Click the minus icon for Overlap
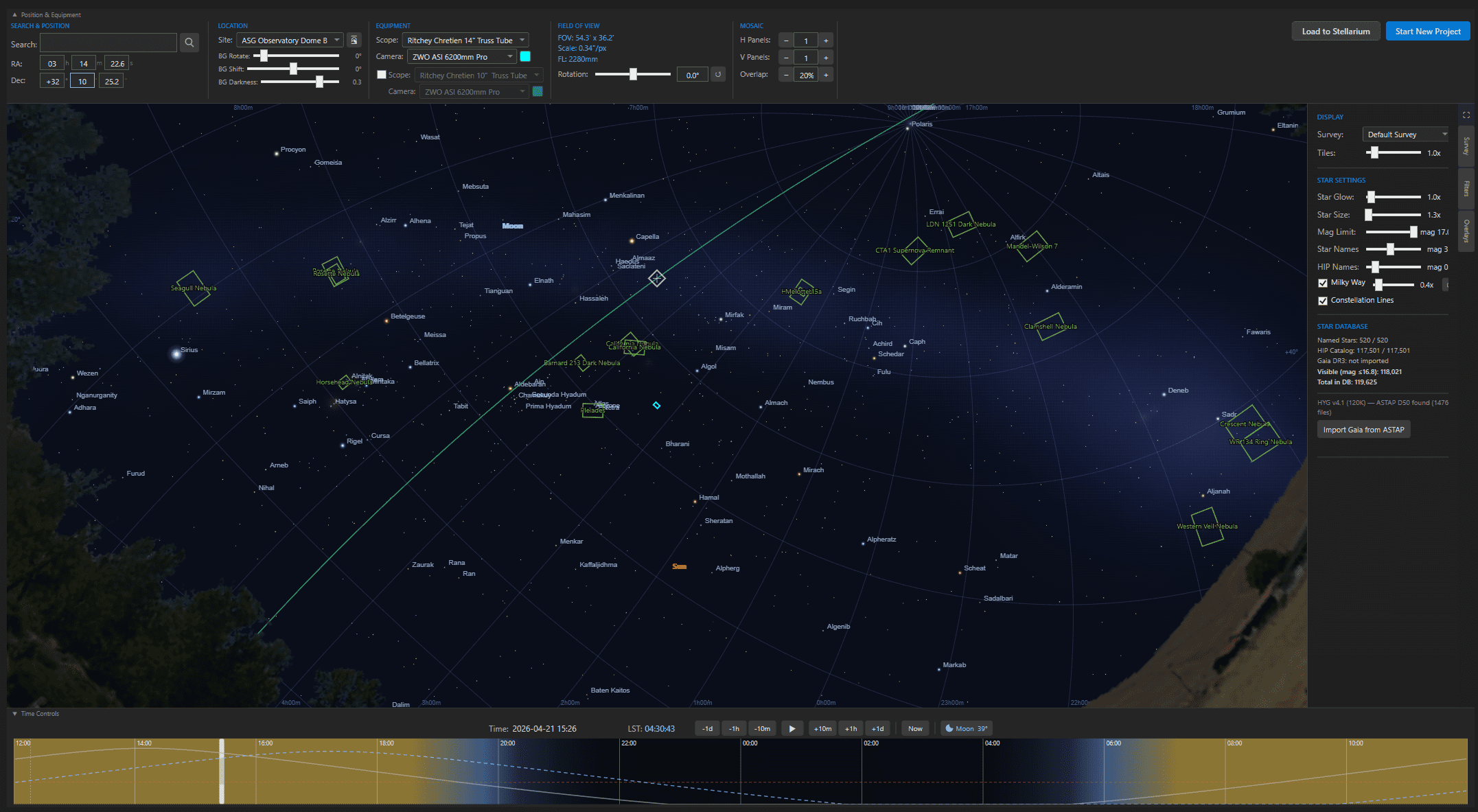The height and width of the screenshot is (812, 1478). (786, 76)
